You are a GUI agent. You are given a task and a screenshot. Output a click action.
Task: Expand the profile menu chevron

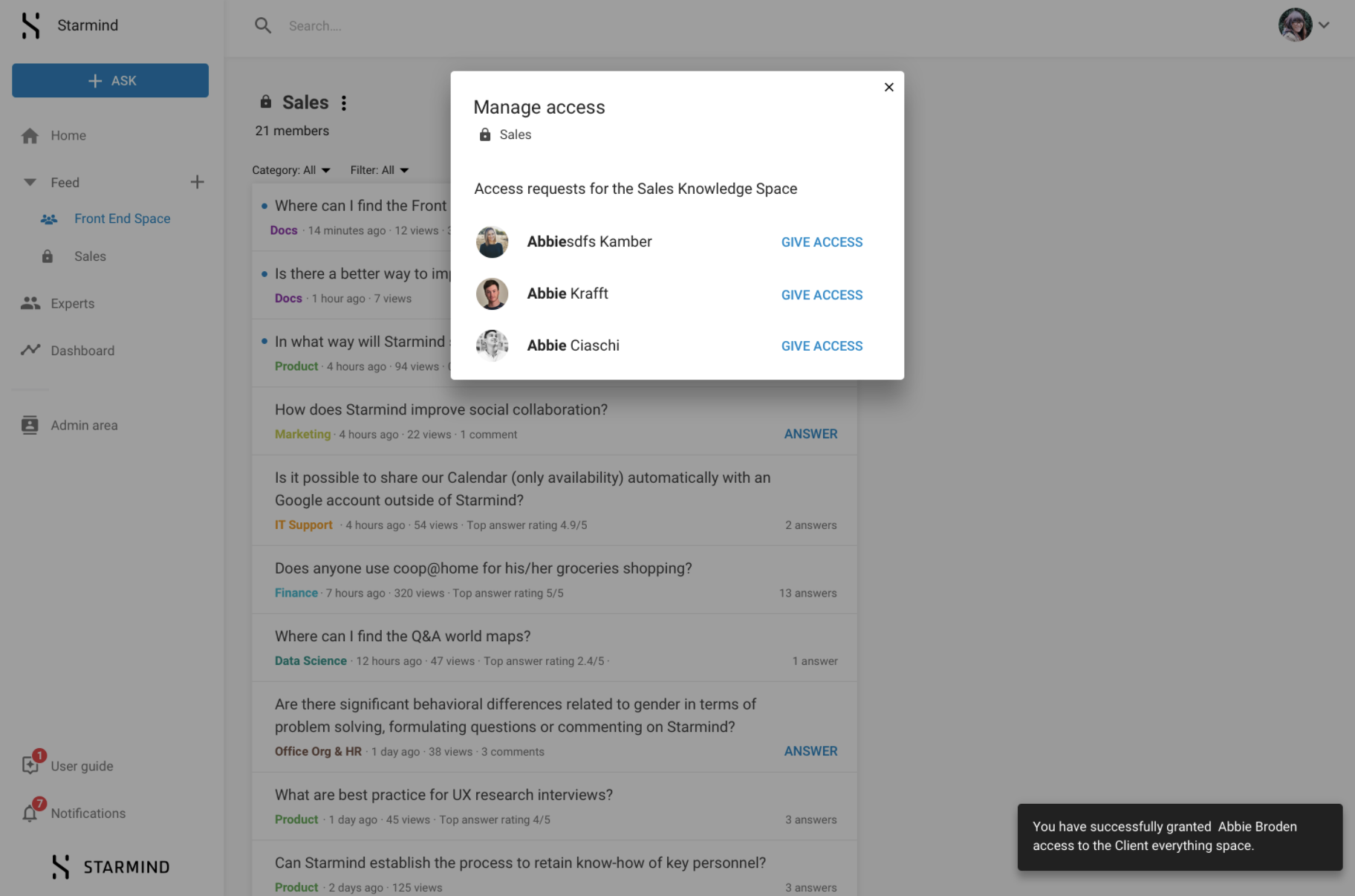click(x=1325, y=25)
